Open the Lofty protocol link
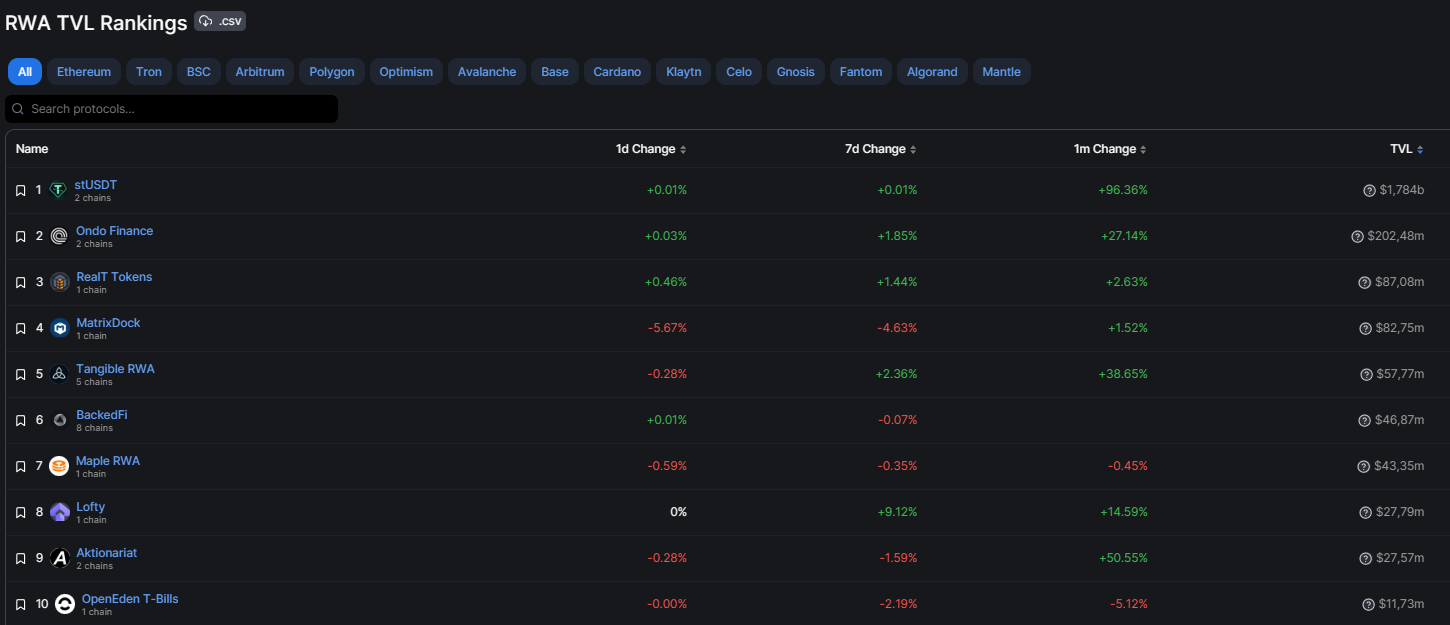This screenshot has width=1450, height=625. 90,507
